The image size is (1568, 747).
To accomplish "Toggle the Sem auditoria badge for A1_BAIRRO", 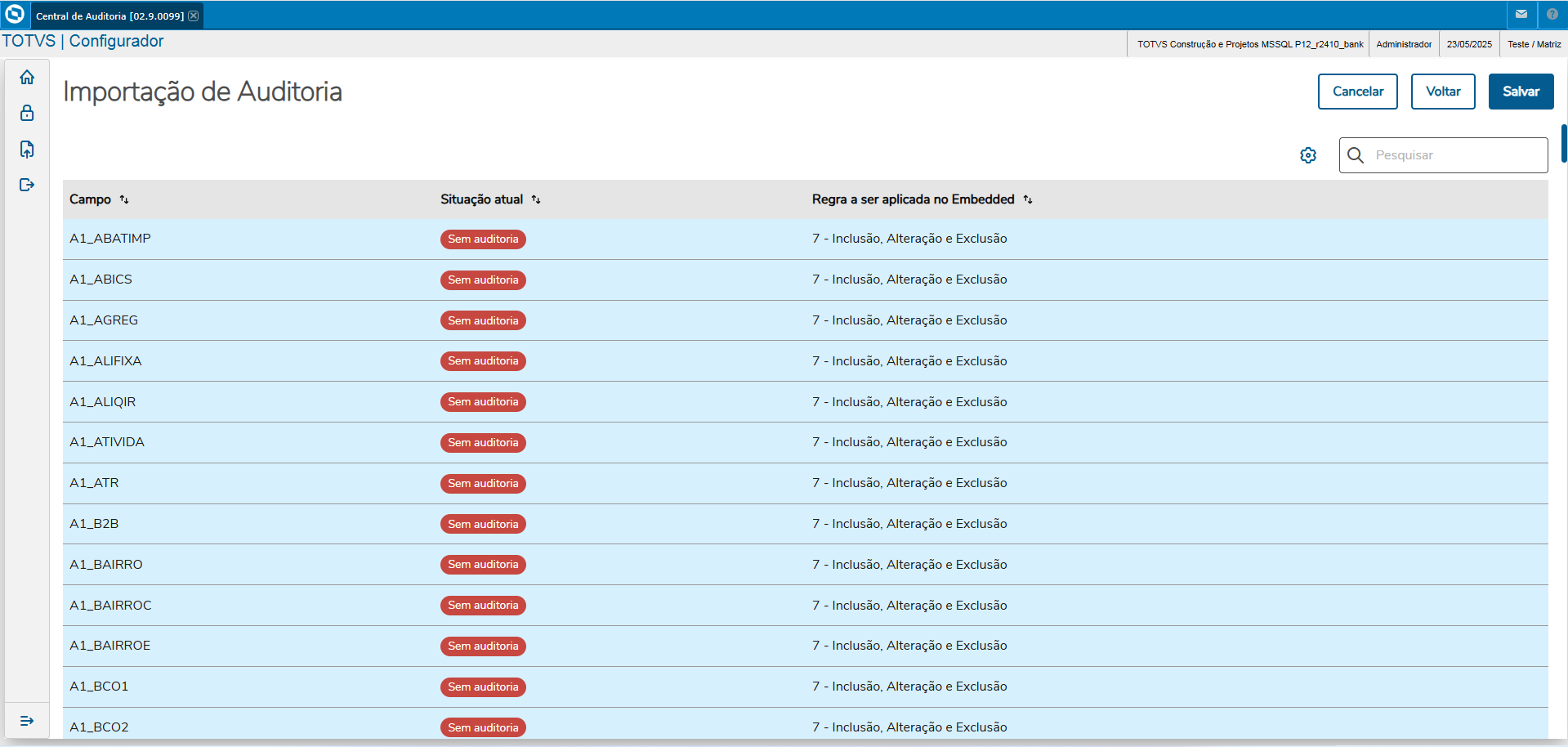I will pyautogui.click(x=483, y=564).
